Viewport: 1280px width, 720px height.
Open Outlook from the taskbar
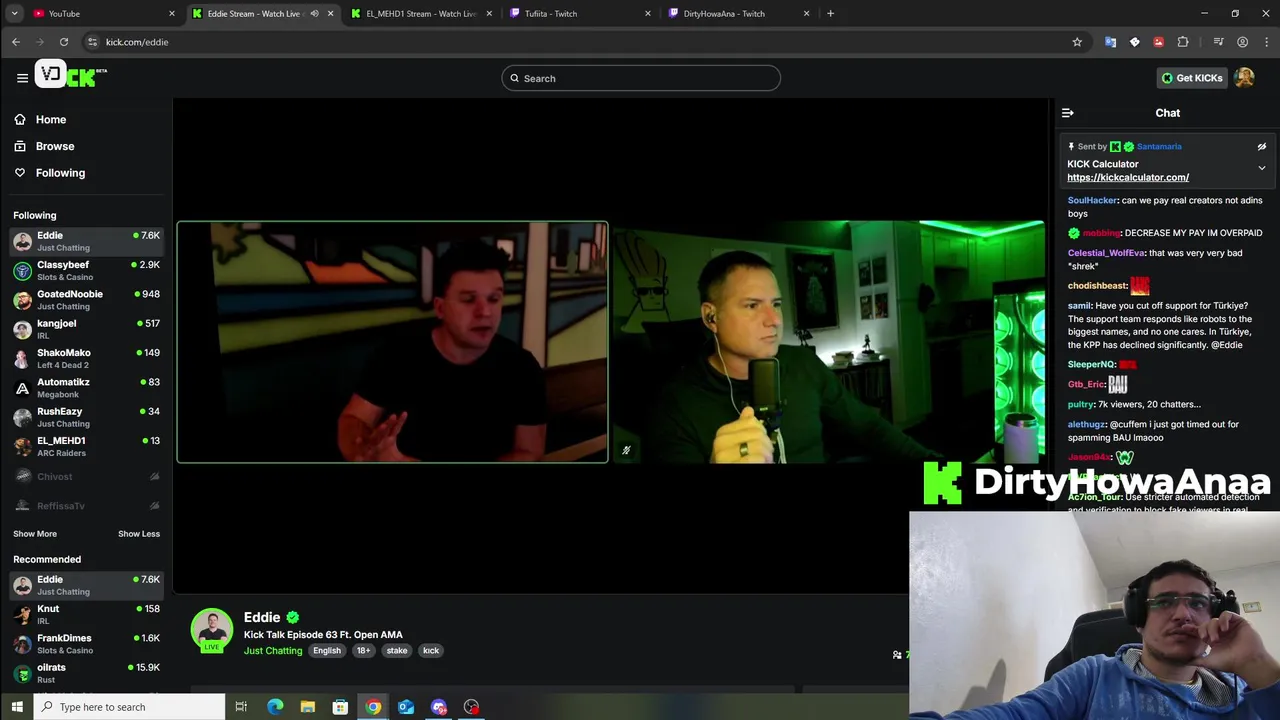406,707
